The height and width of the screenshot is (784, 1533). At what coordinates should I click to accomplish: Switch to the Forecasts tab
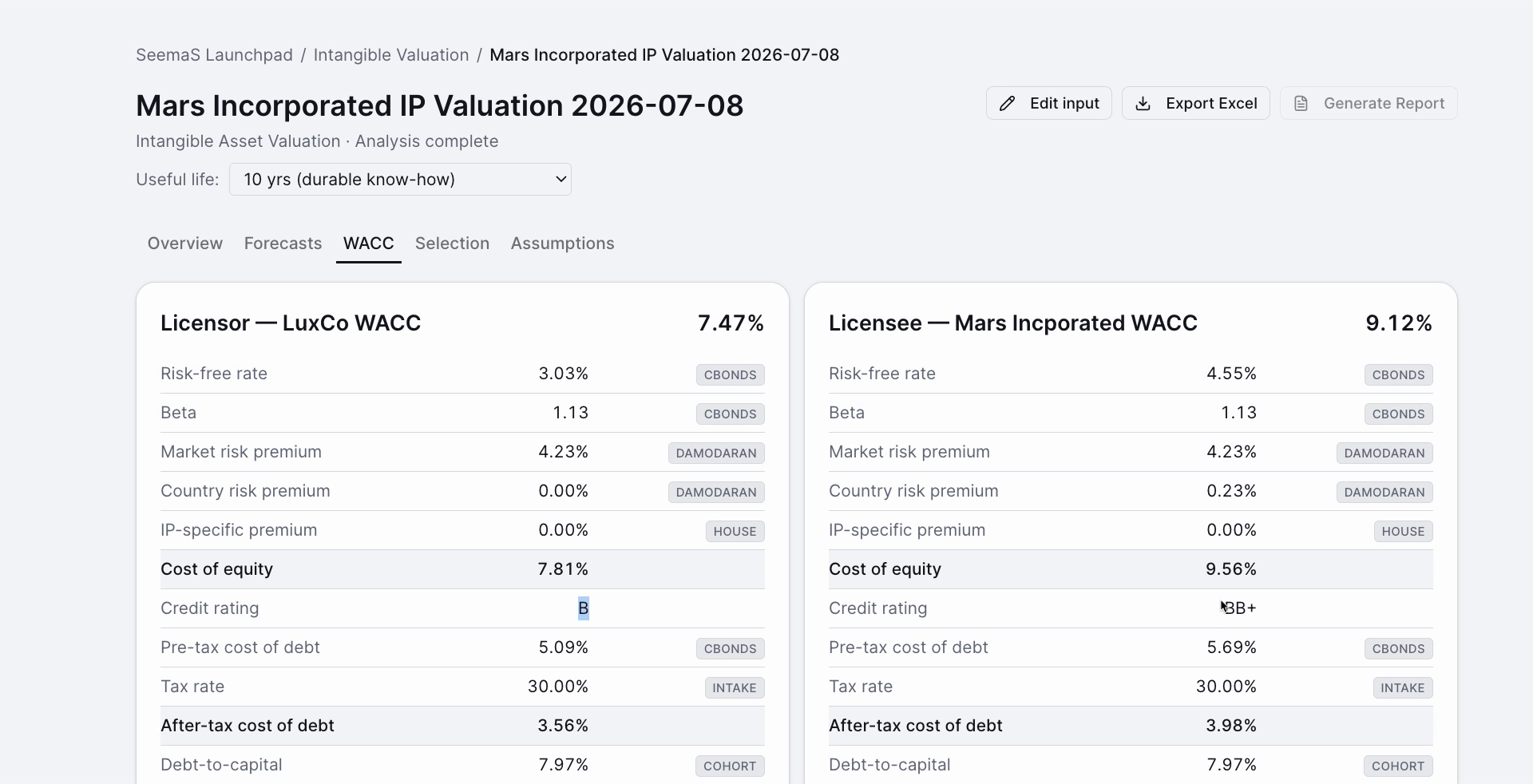283,244
